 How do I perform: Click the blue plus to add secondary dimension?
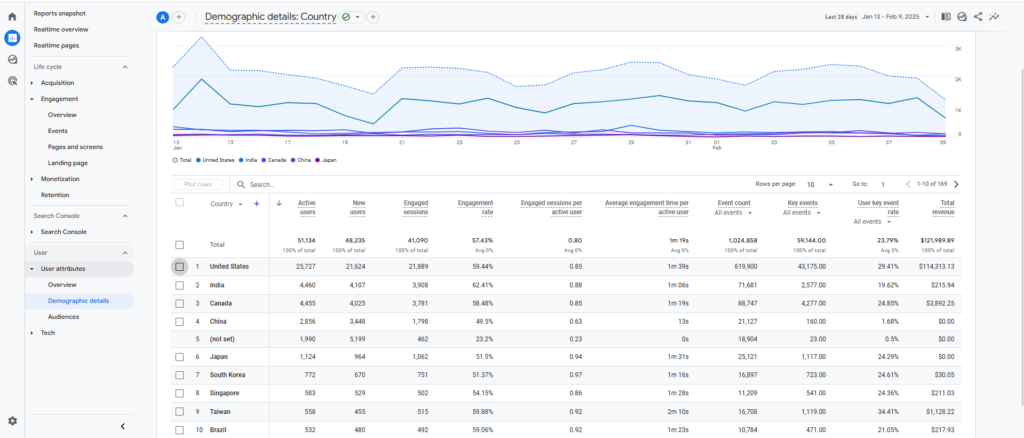257,204
